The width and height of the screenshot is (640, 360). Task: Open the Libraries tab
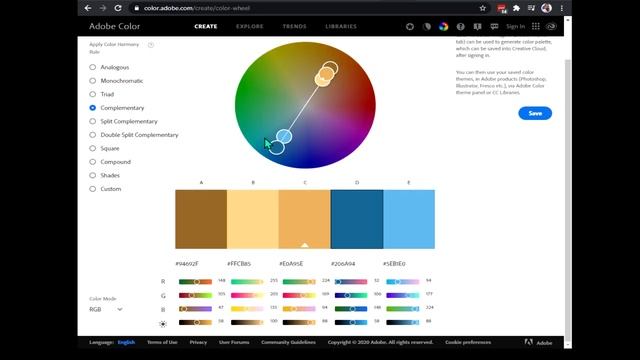tap(341, 27)
